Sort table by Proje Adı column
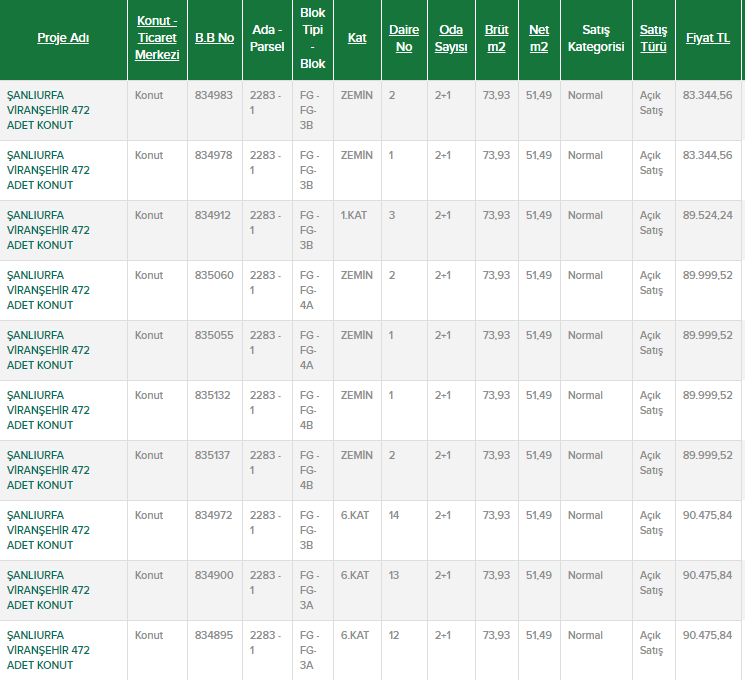Image resolution: width=745 pixels, height=680 pixels. 63,38
